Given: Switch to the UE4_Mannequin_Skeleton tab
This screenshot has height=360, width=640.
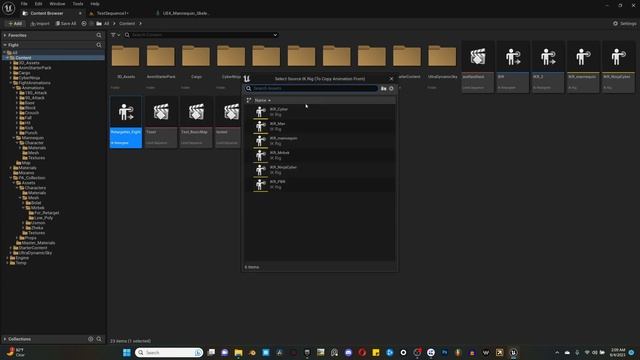Looking at the screenshot, I should coord(186,13).
